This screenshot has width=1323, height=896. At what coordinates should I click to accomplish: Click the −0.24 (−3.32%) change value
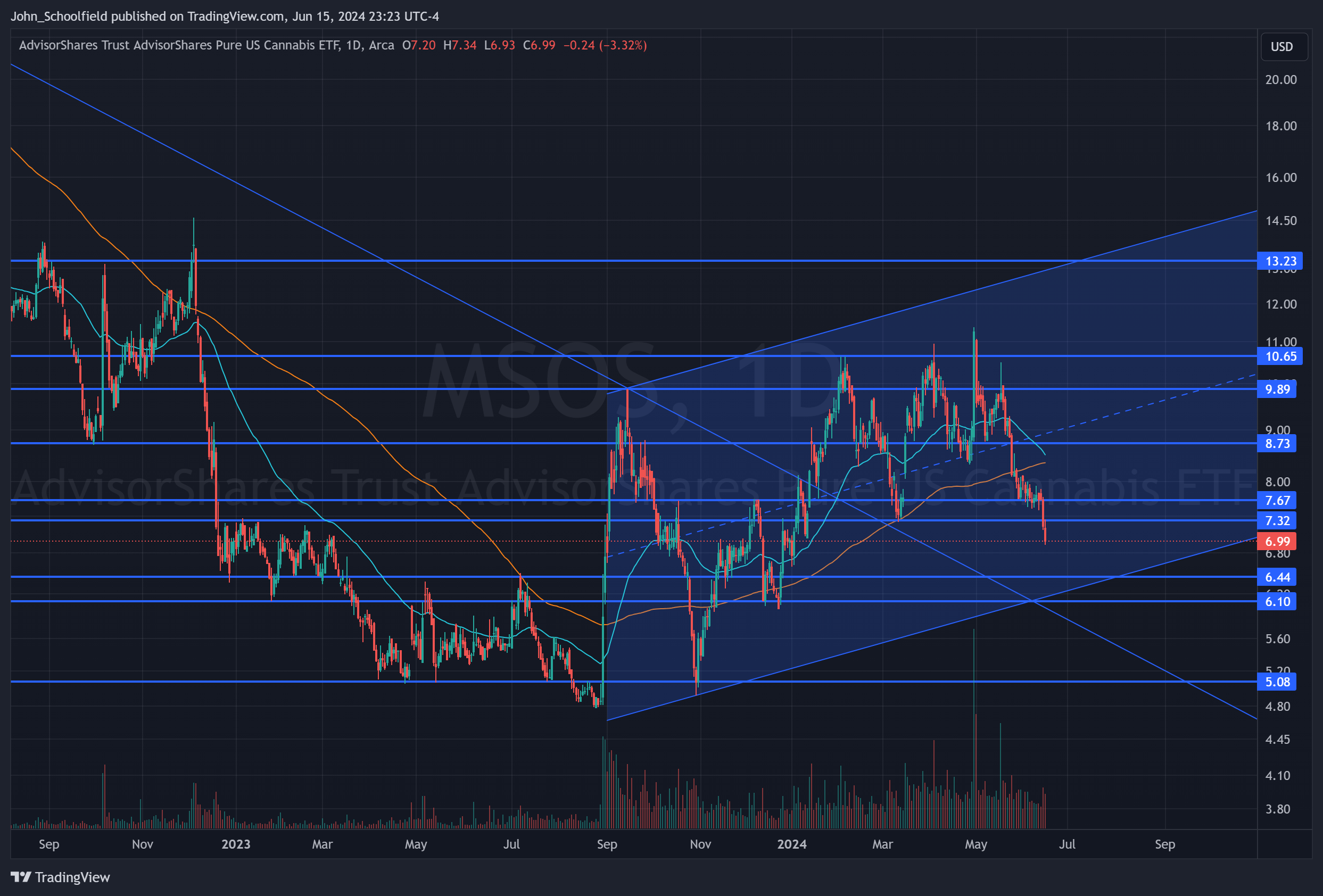click(605, 45)
